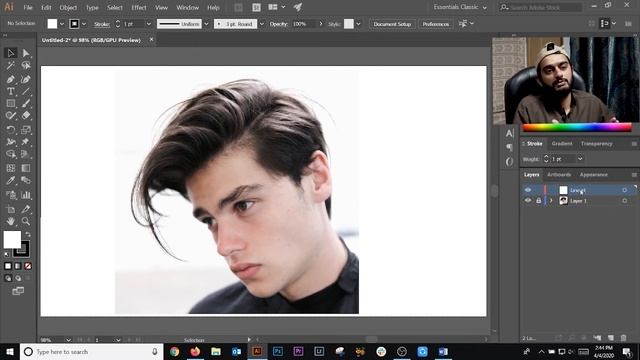Close the Untitled-2 document tab
640x360 pixels.
(x=151, y=40)
